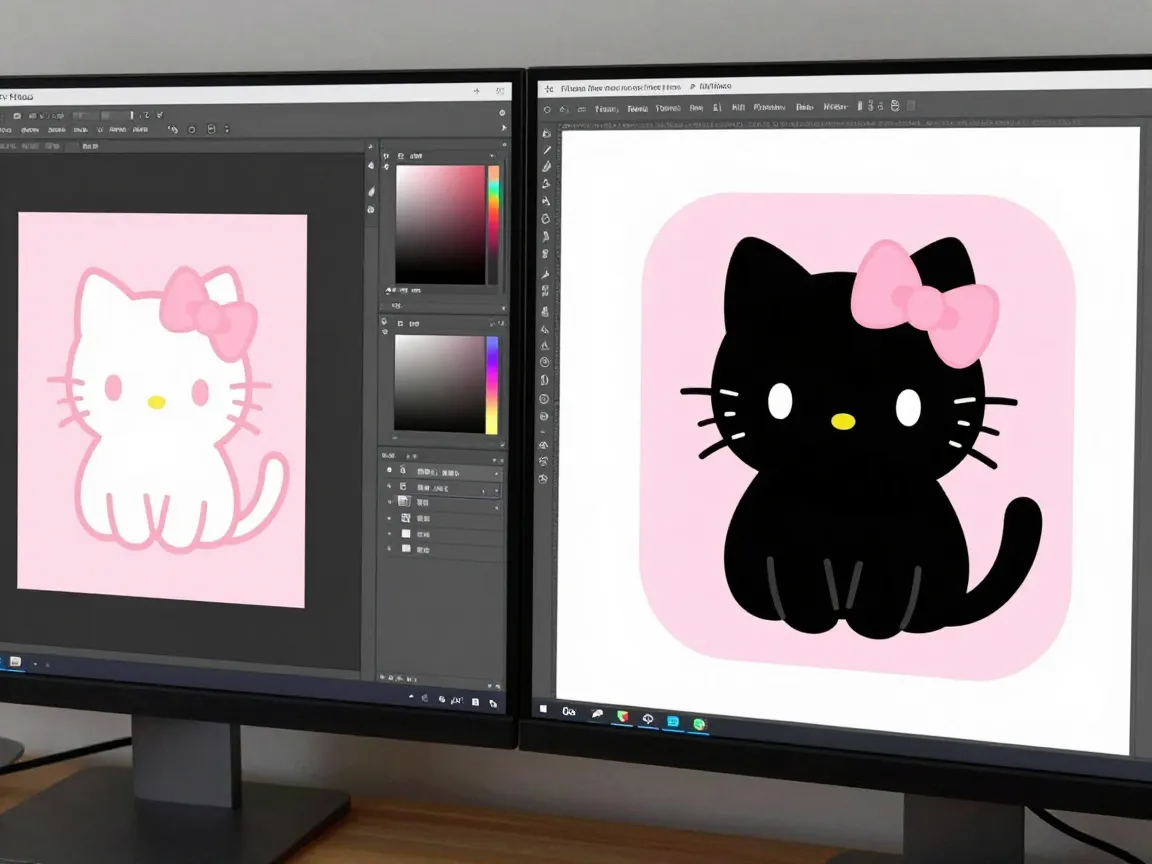Screen dimensions: 1152x864
Task: Expand the arrow at right of the third layer row
Action: 497,508
